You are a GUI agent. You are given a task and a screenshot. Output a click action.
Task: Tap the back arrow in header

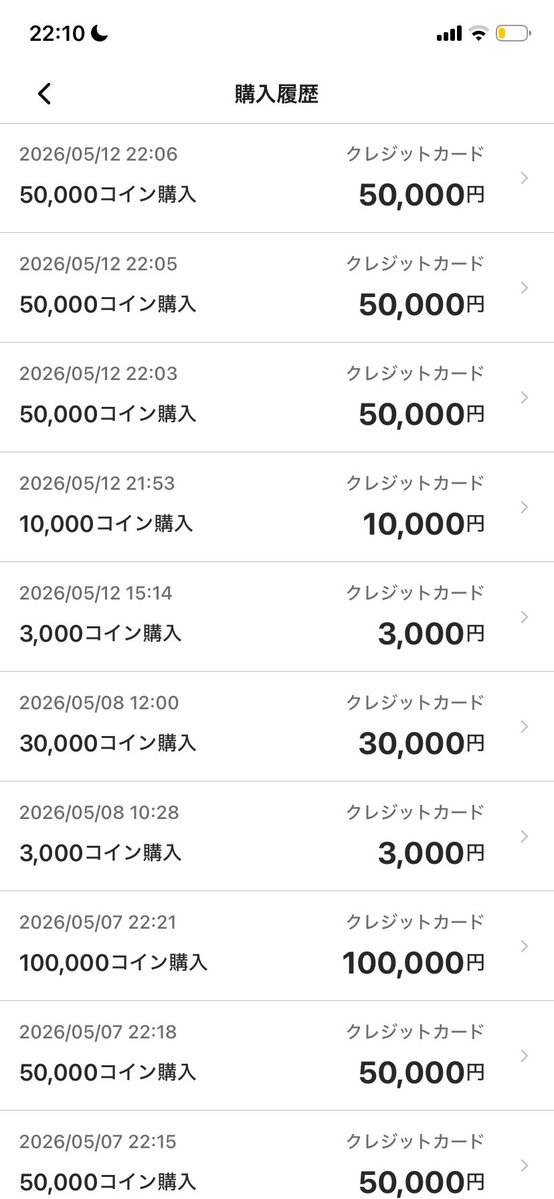(44, 94)
